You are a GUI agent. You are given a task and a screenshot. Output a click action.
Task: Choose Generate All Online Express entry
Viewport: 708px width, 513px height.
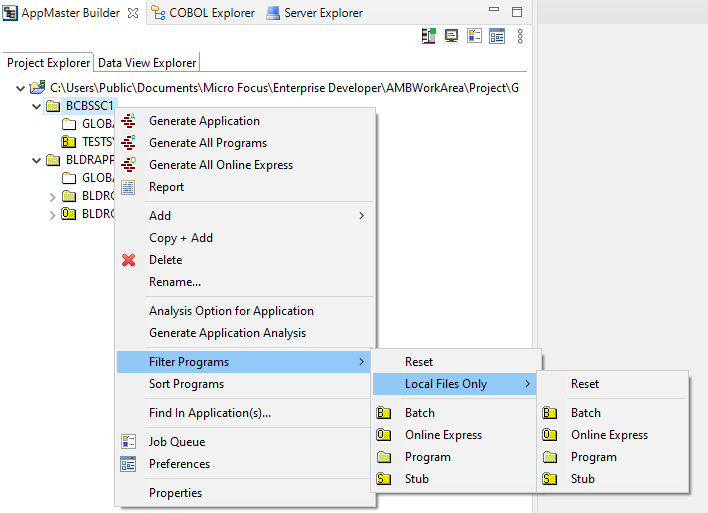click(x=246, y=165)
